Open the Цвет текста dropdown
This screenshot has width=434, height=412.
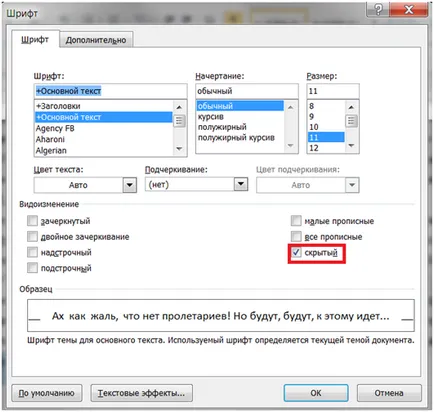click(x=130, y=185)
